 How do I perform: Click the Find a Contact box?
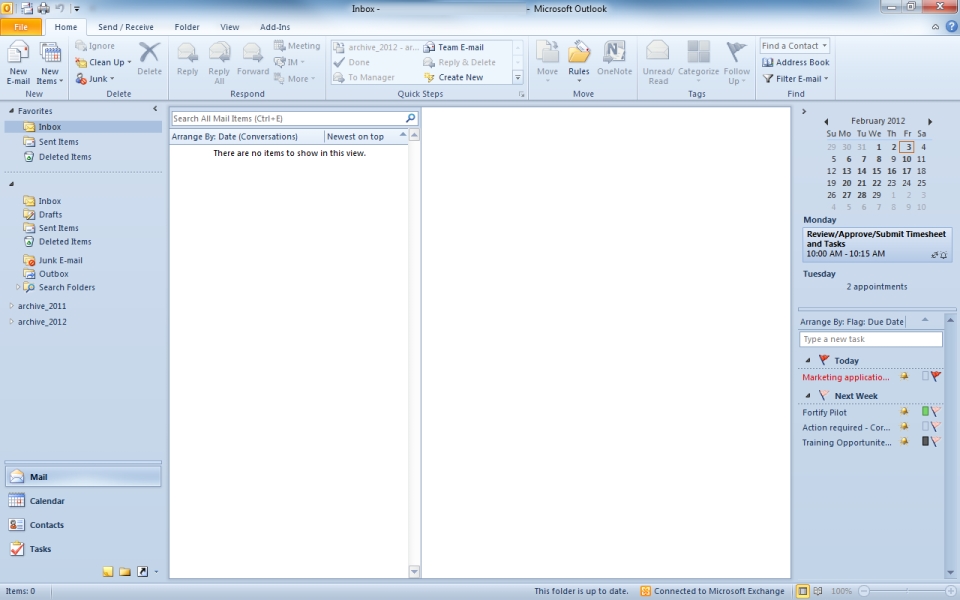[x=795, y=46]
